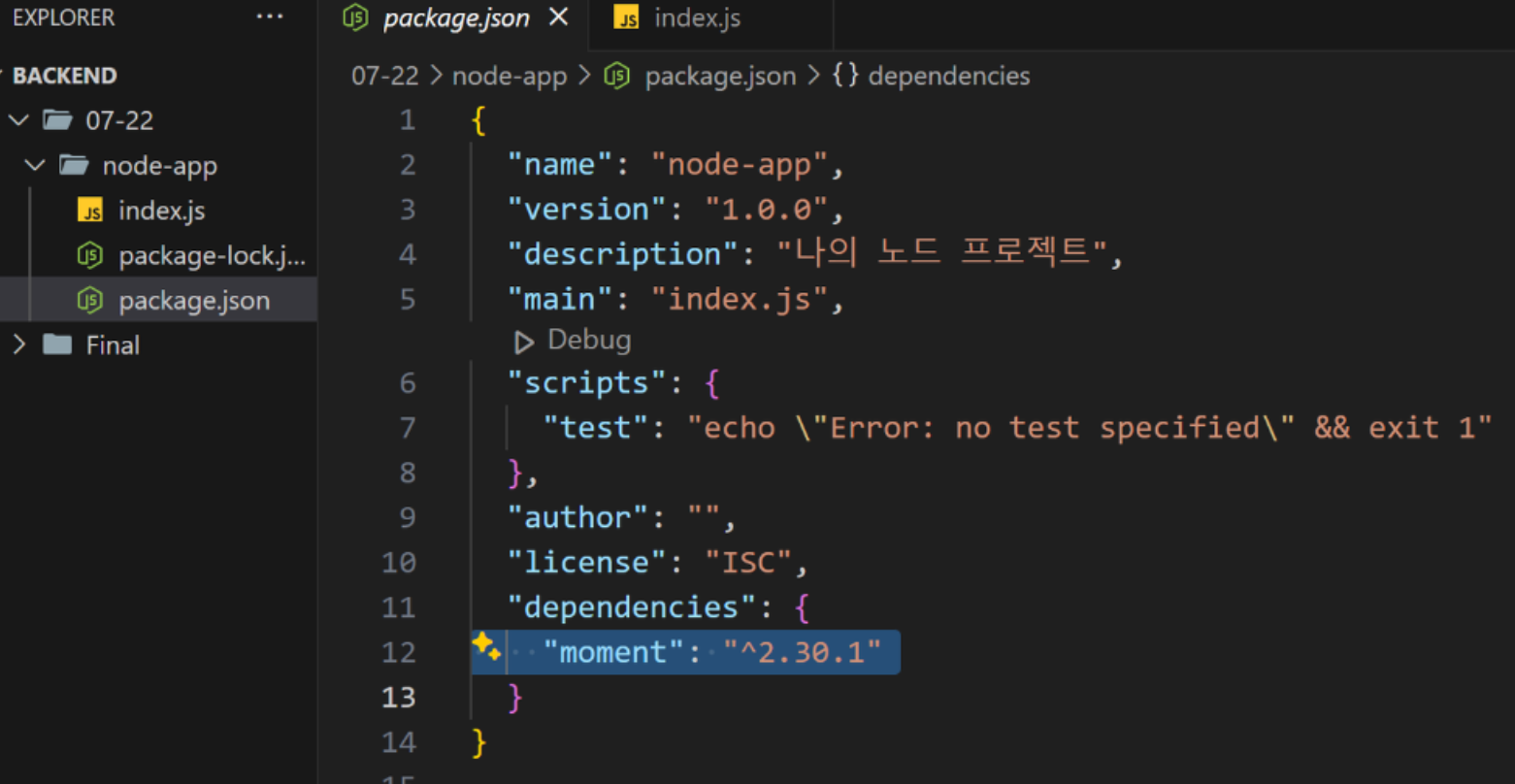Click the BACKEND workspace header

[63, 75]
